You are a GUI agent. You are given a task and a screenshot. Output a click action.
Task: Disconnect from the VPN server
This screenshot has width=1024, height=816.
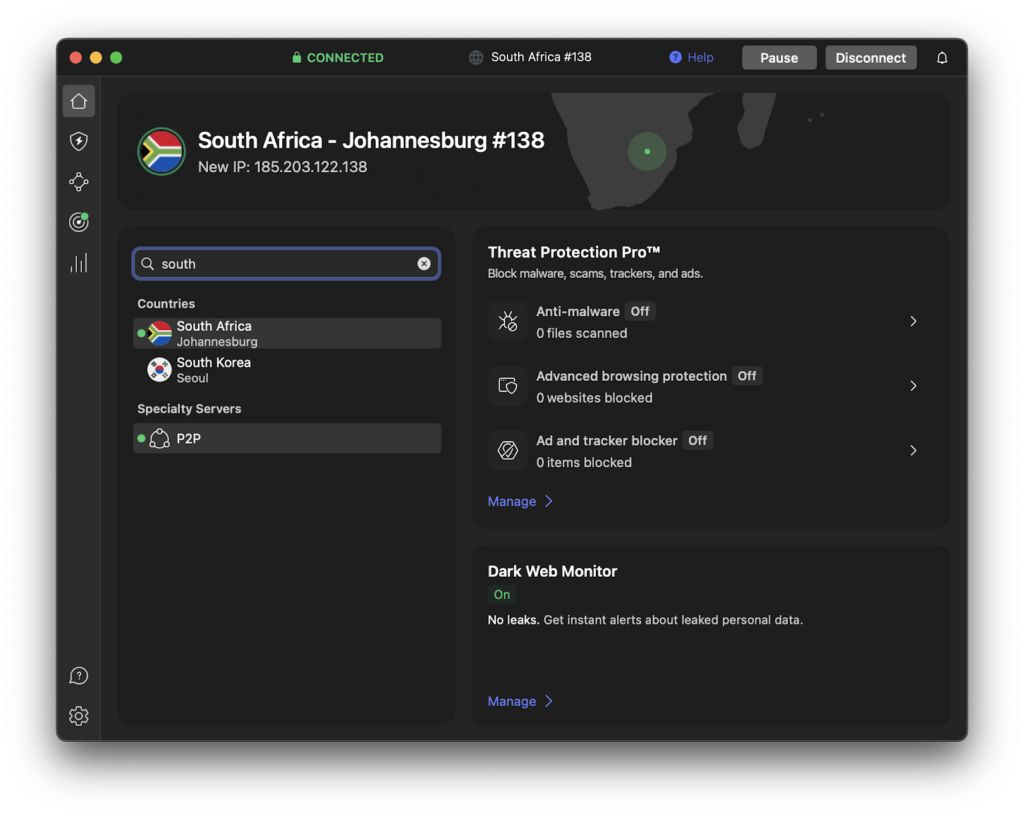click(x=871, y=58)
